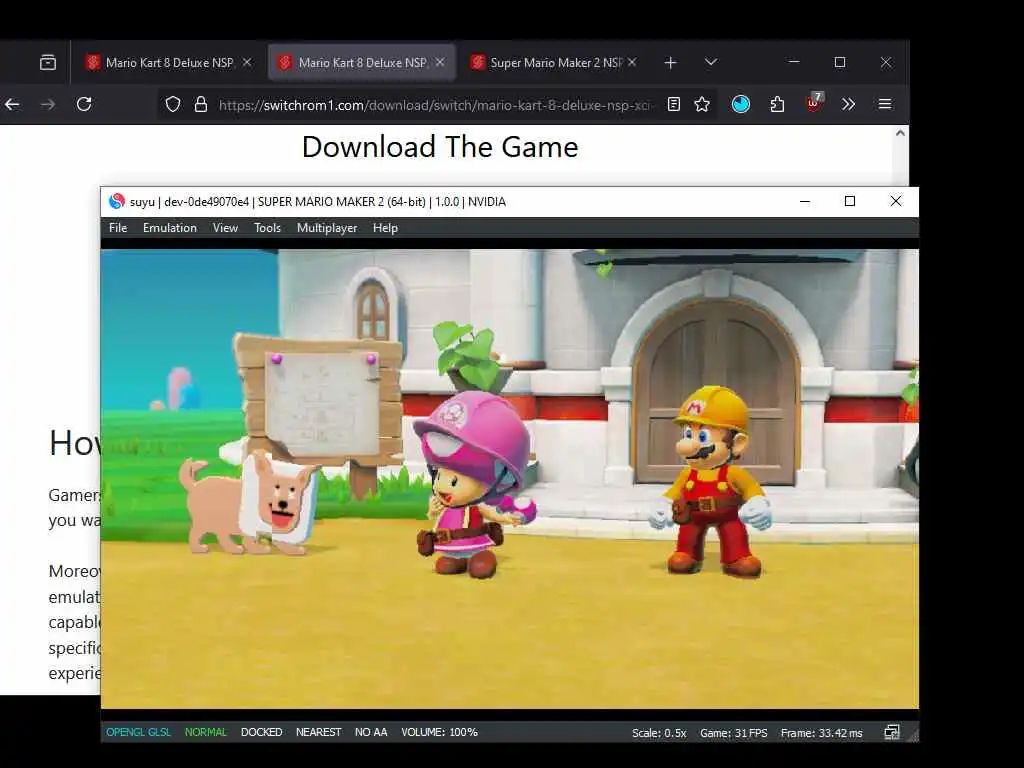
Task: Toggle the DOCKED mode status button
Action: coord(261,732)
